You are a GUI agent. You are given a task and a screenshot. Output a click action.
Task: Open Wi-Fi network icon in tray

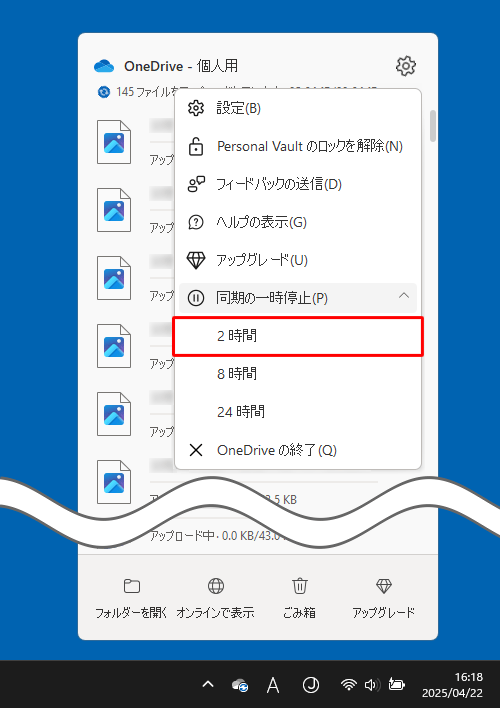[348, 685]
